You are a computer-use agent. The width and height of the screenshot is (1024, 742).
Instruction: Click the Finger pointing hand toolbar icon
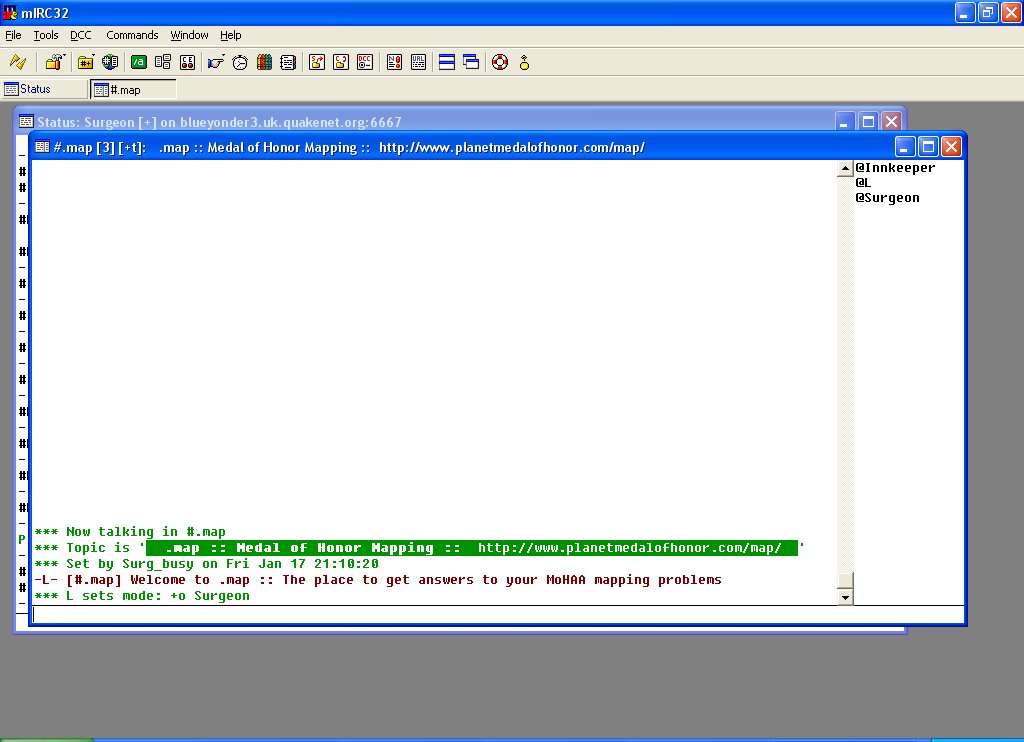point(215,62)
